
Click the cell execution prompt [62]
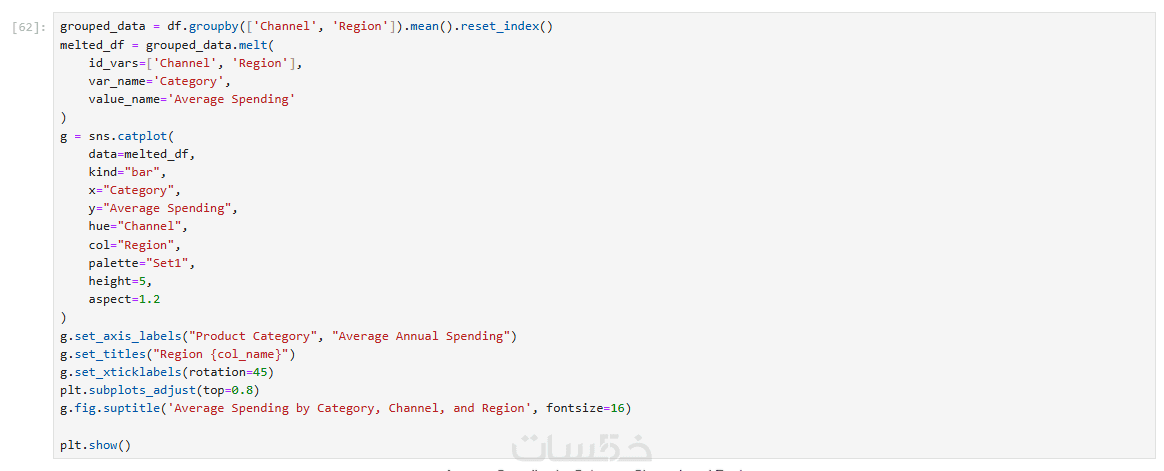coord(28,27)
